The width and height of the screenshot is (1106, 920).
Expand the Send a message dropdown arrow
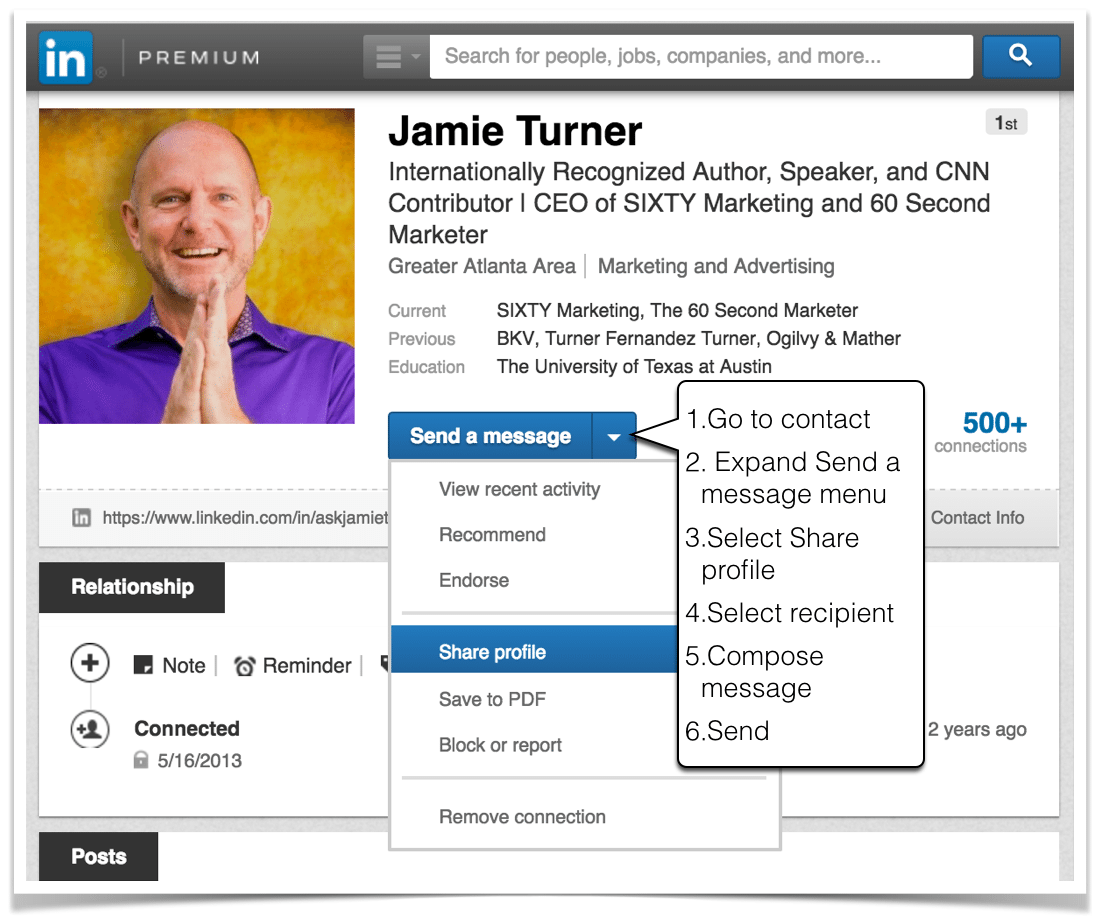pos(615,436)
